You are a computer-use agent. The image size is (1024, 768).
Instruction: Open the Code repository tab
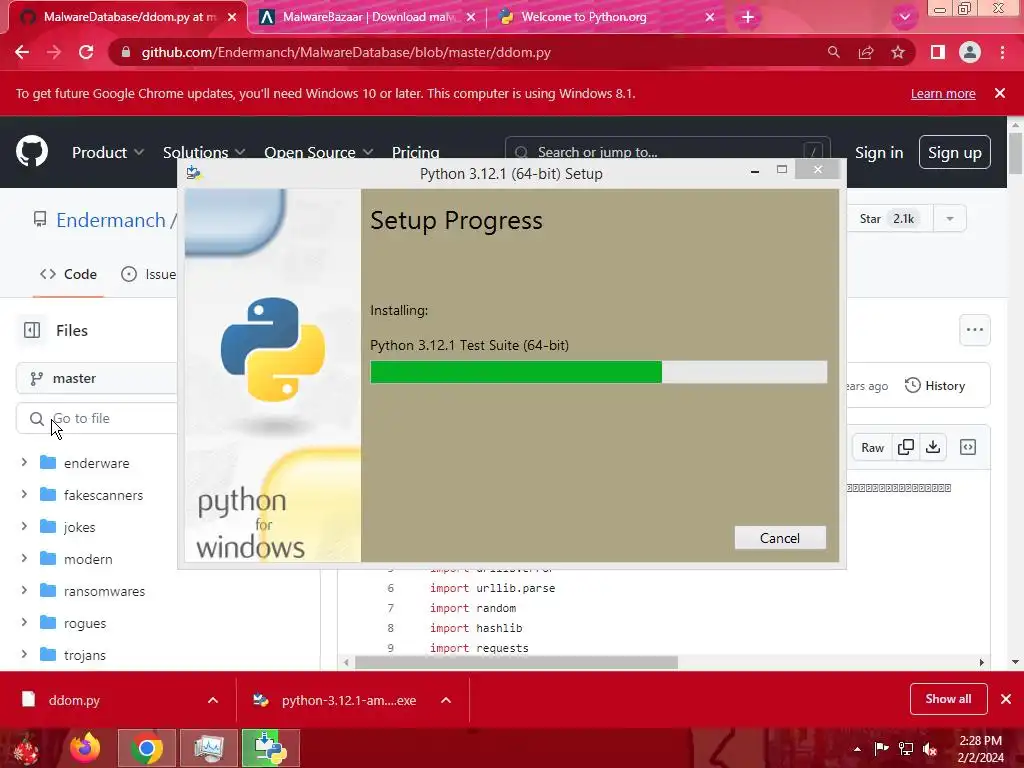[x=69, y=274]
